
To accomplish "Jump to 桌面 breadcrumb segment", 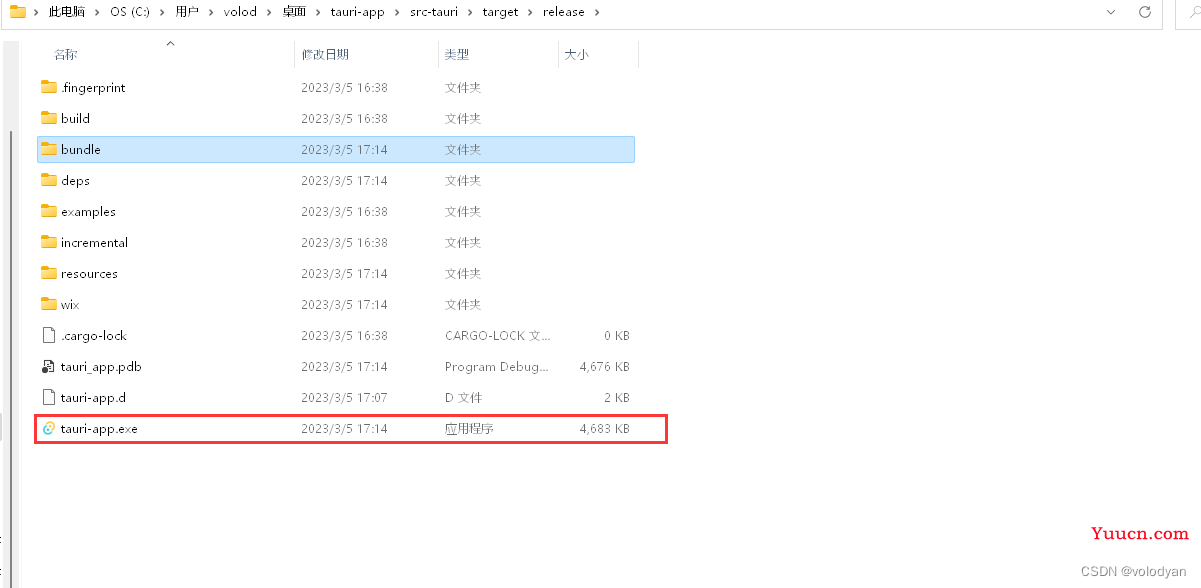I will (294, 12).
